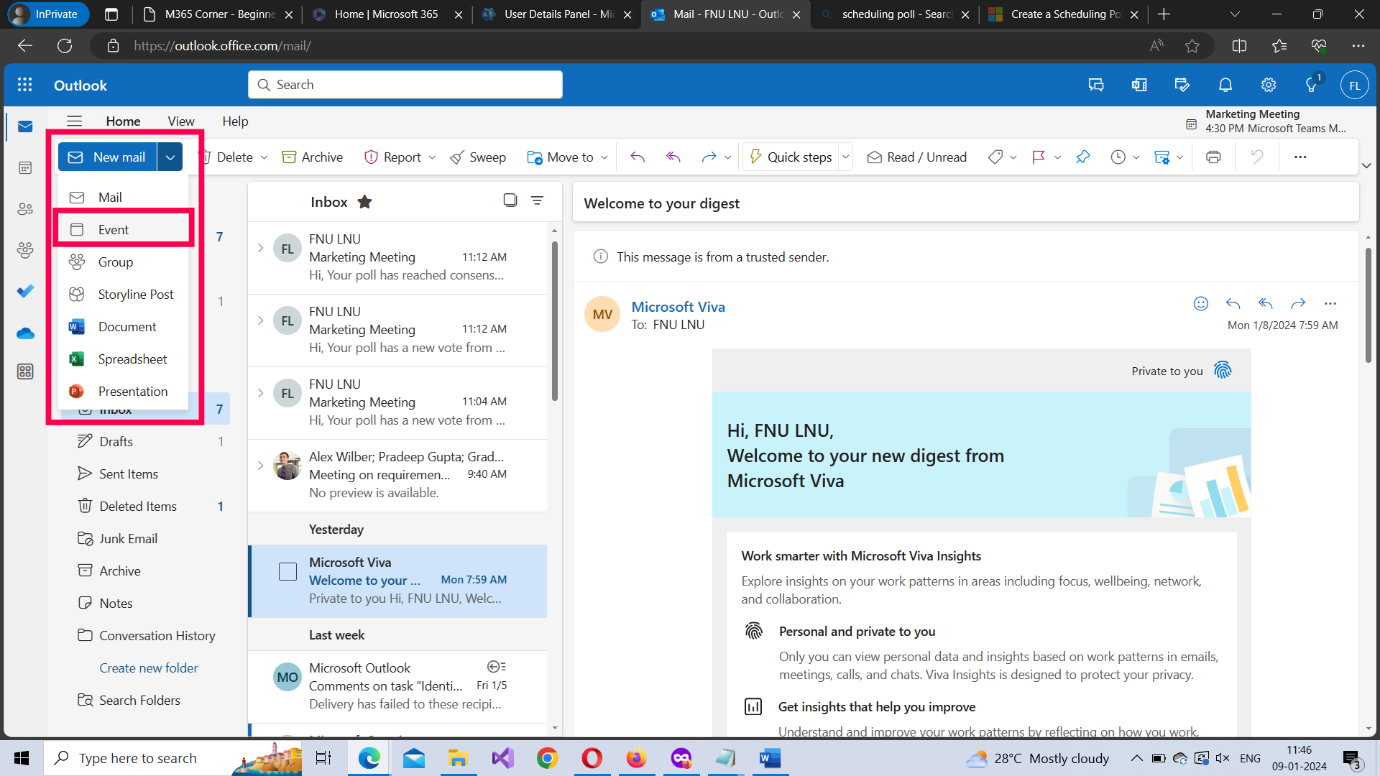Screen dimensions: 1380x776
Task: Open Microsoft Edge on the taskbar
Action: tap(370, 758)
